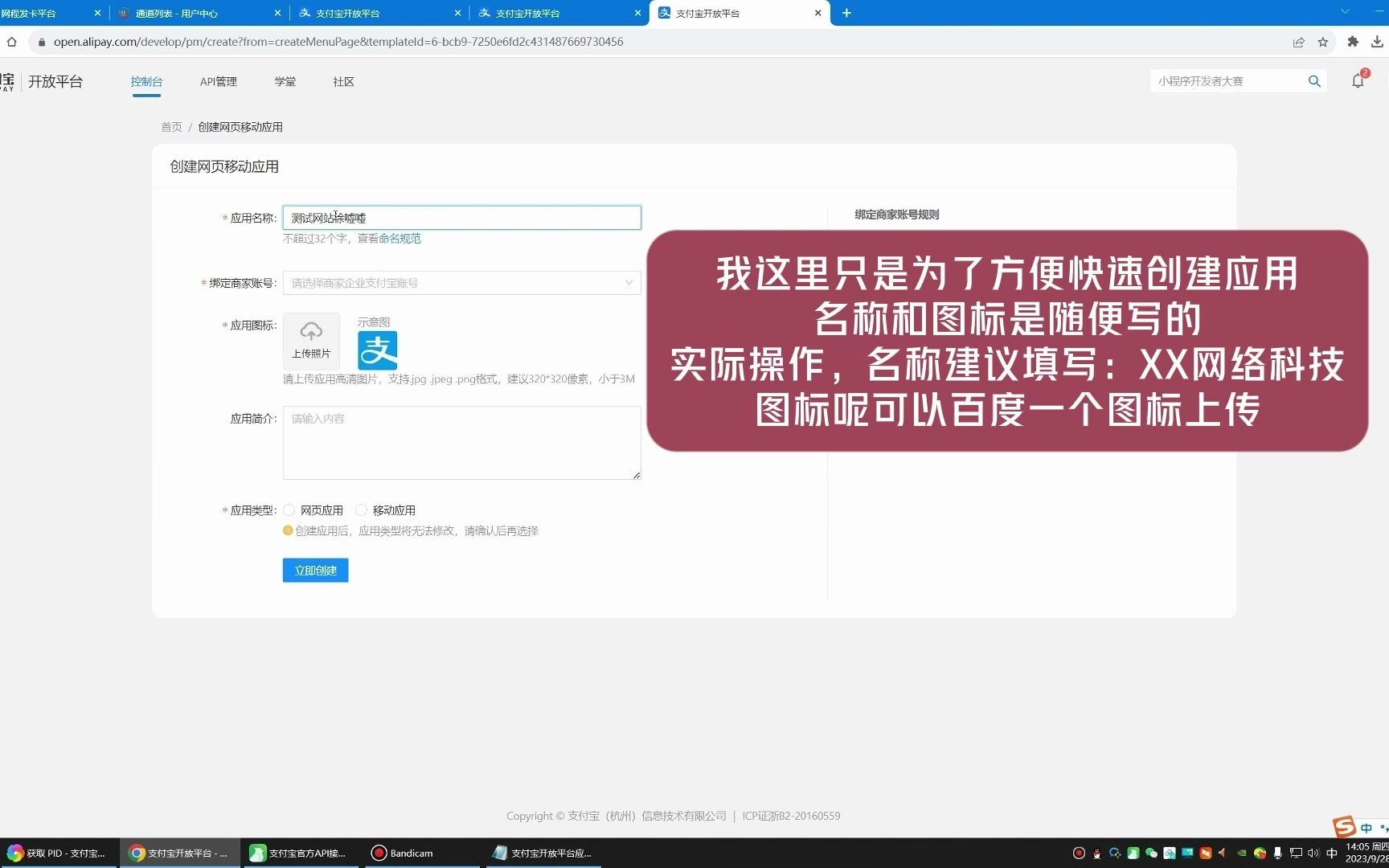Screen dimensions: 1389x868
Task: Click the tab list chevron in title bar
Action: pyautogui.click(x=1345, y=12)
